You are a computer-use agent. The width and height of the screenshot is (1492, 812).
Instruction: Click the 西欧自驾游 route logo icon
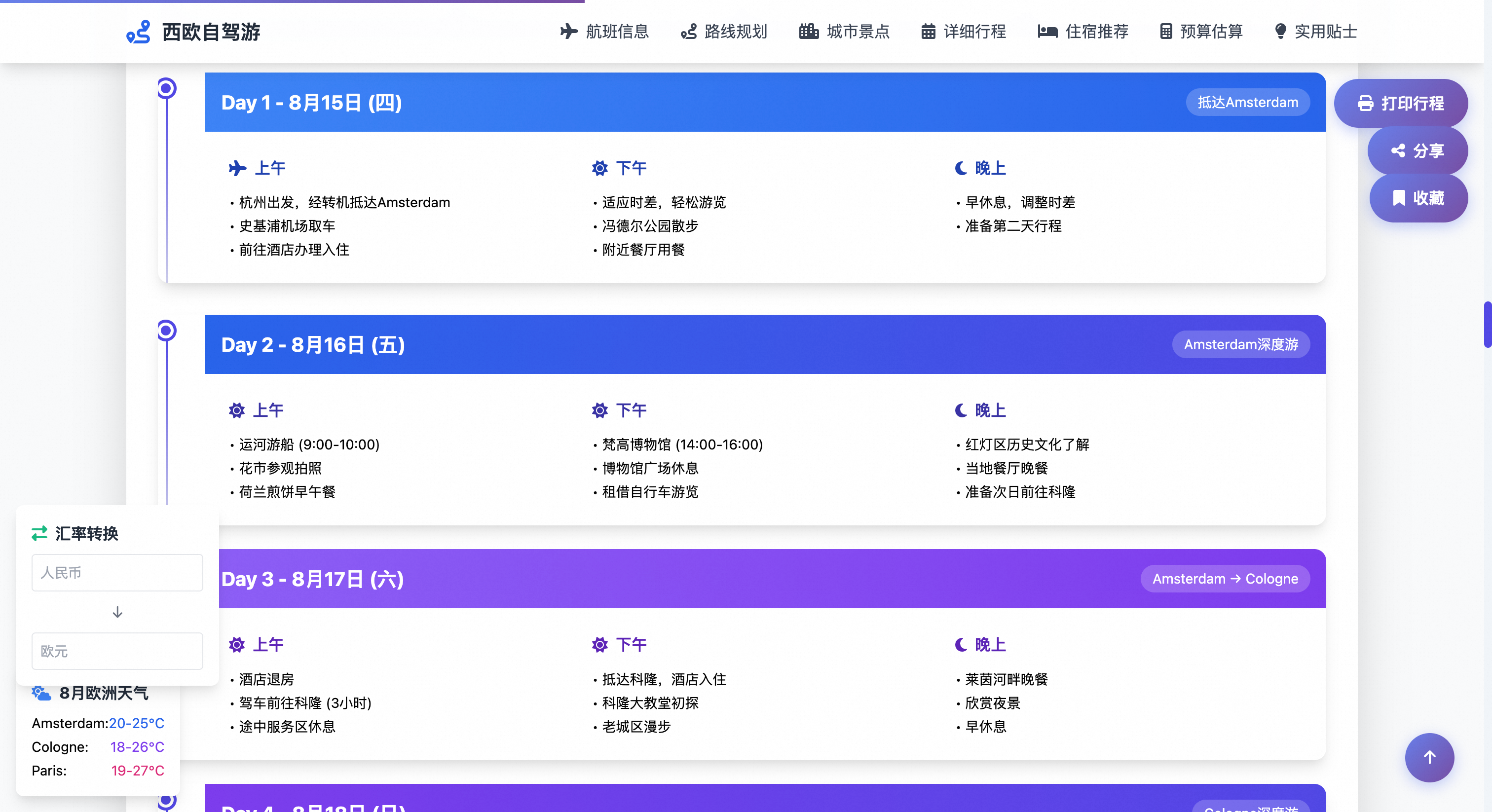(x=138, y=32)
